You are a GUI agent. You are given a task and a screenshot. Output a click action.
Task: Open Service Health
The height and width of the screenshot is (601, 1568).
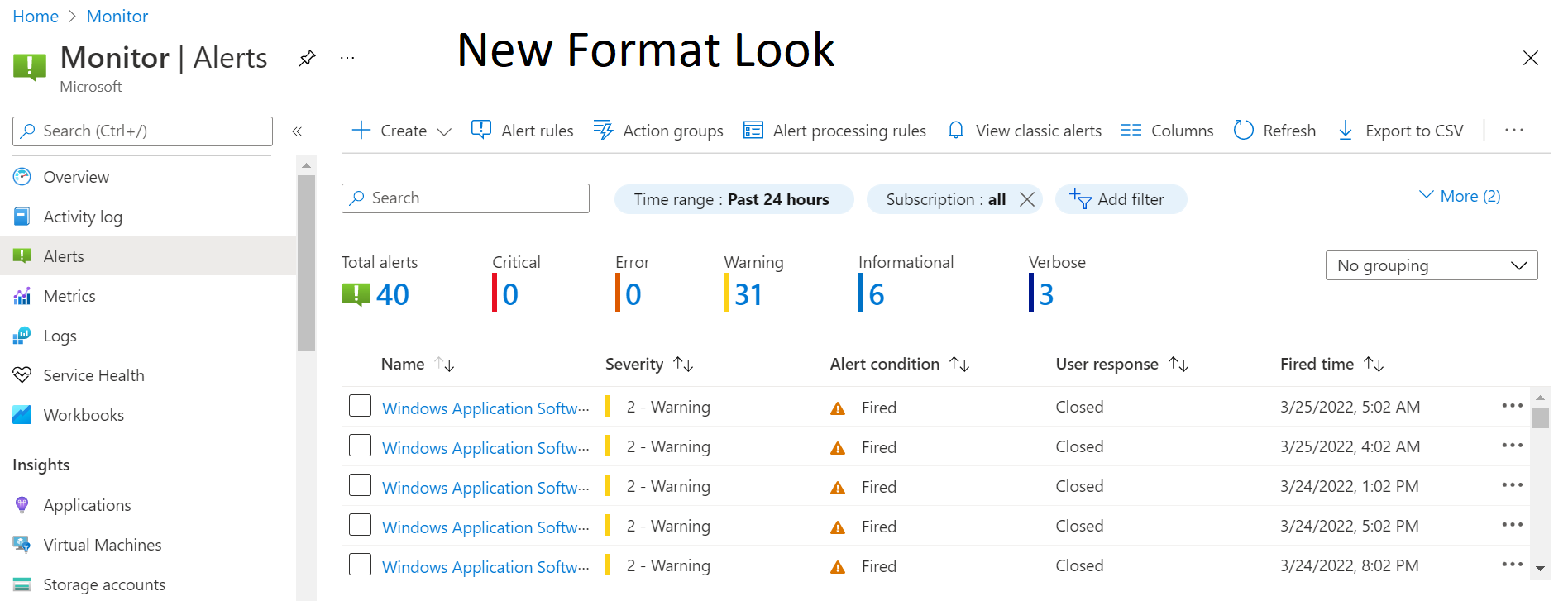[x=93, y=375]
